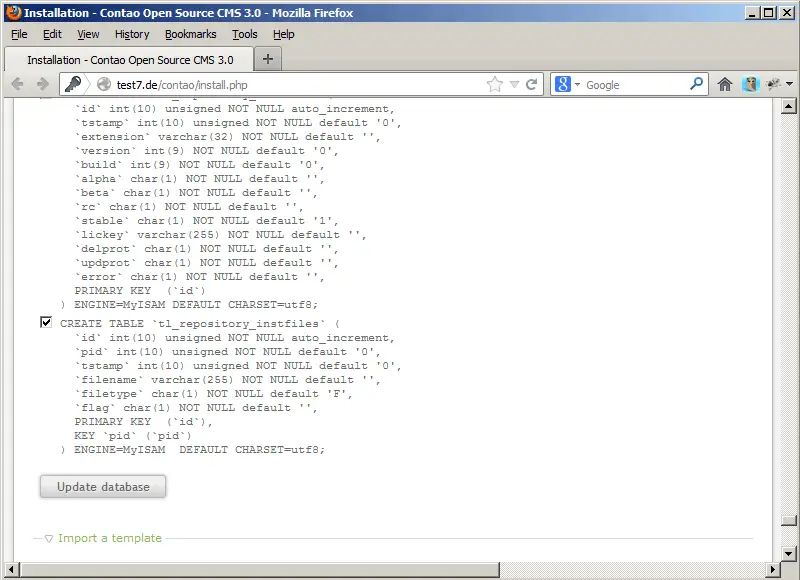Open the Google search engine dropdown
The height and width of the screenshot is (580, 800).
(x=566, y=85)
